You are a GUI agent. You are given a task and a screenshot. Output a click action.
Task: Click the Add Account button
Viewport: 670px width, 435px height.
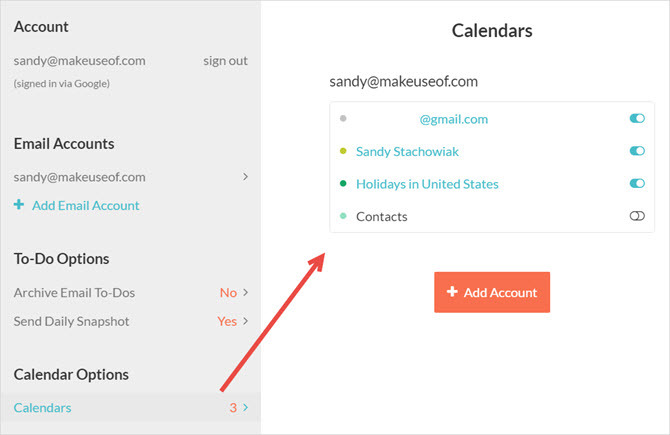(492, 292)
